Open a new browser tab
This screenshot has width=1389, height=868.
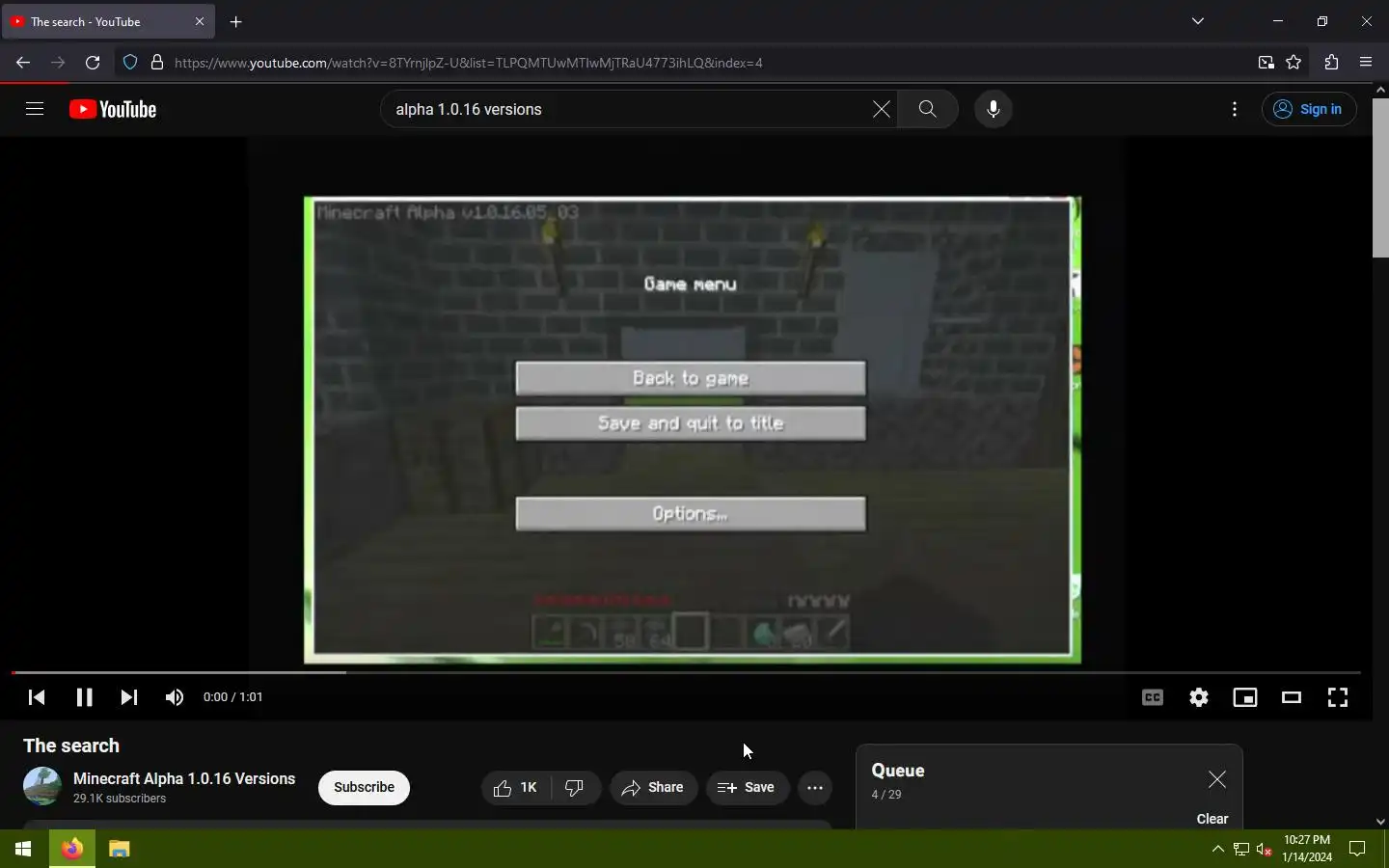pos(236,21)
